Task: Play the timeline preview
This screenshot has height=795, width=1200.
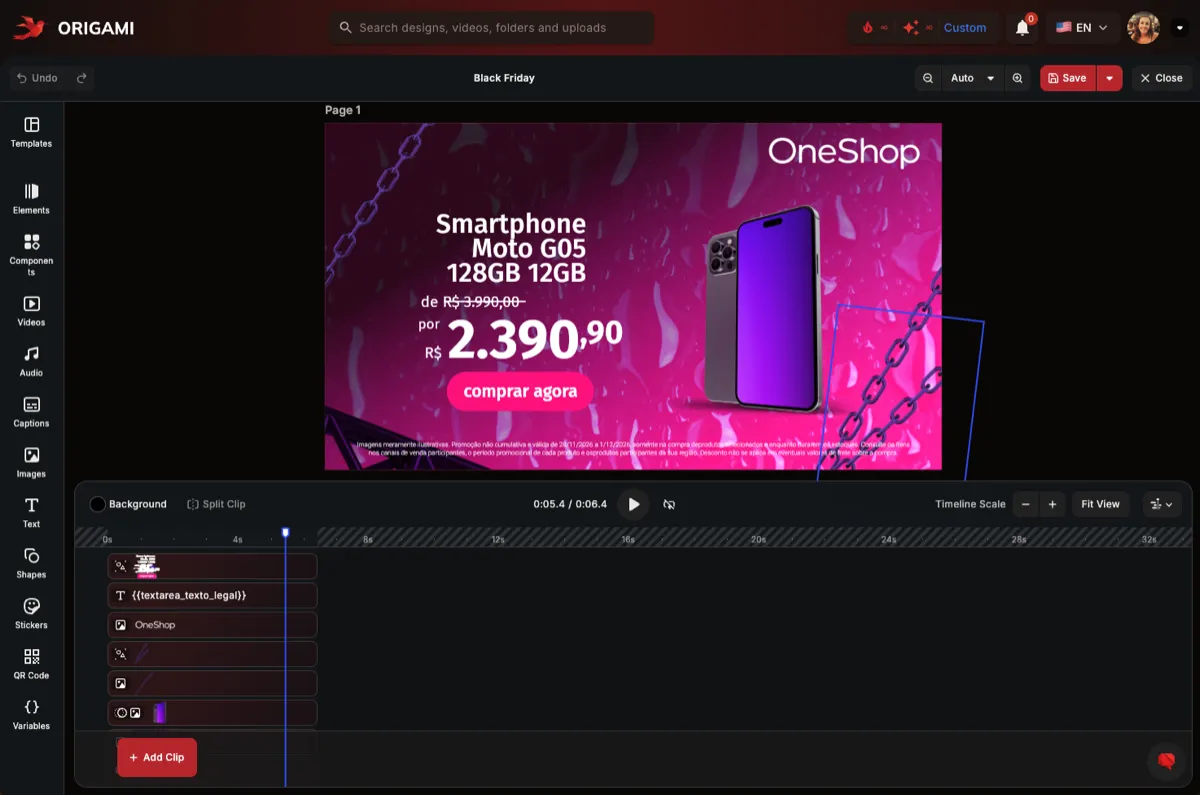Action: coord(633,505)
